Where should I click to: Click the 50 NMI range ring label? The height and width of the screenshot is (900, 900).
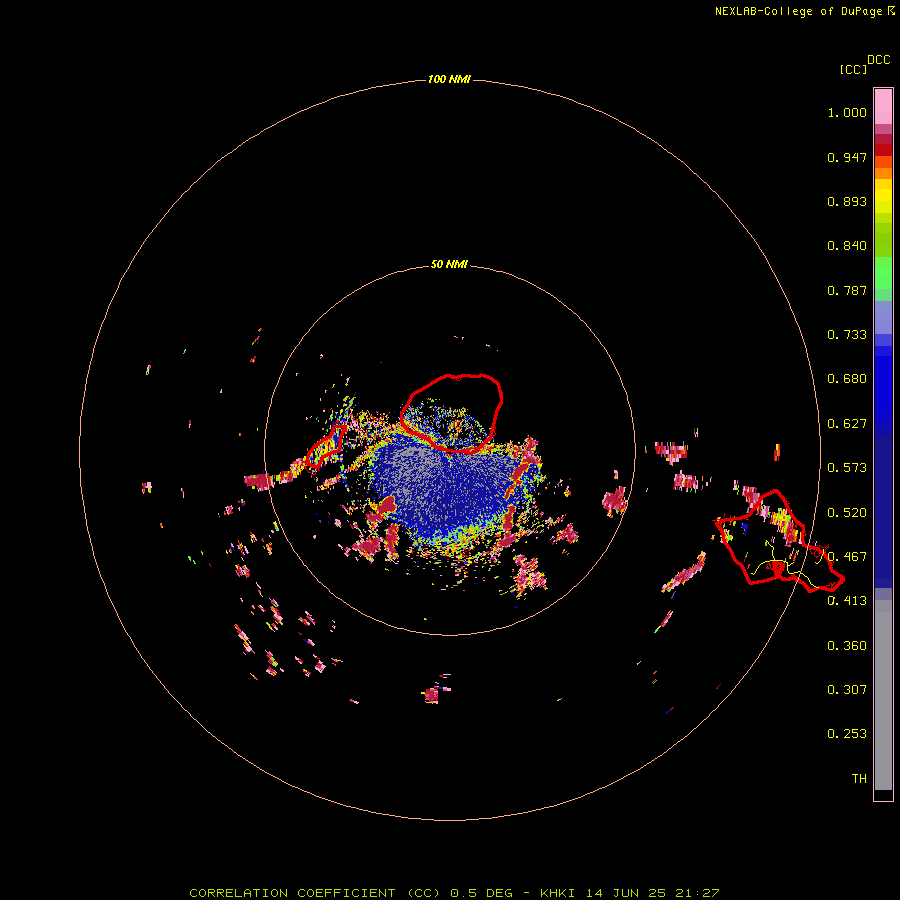[449, 264]
